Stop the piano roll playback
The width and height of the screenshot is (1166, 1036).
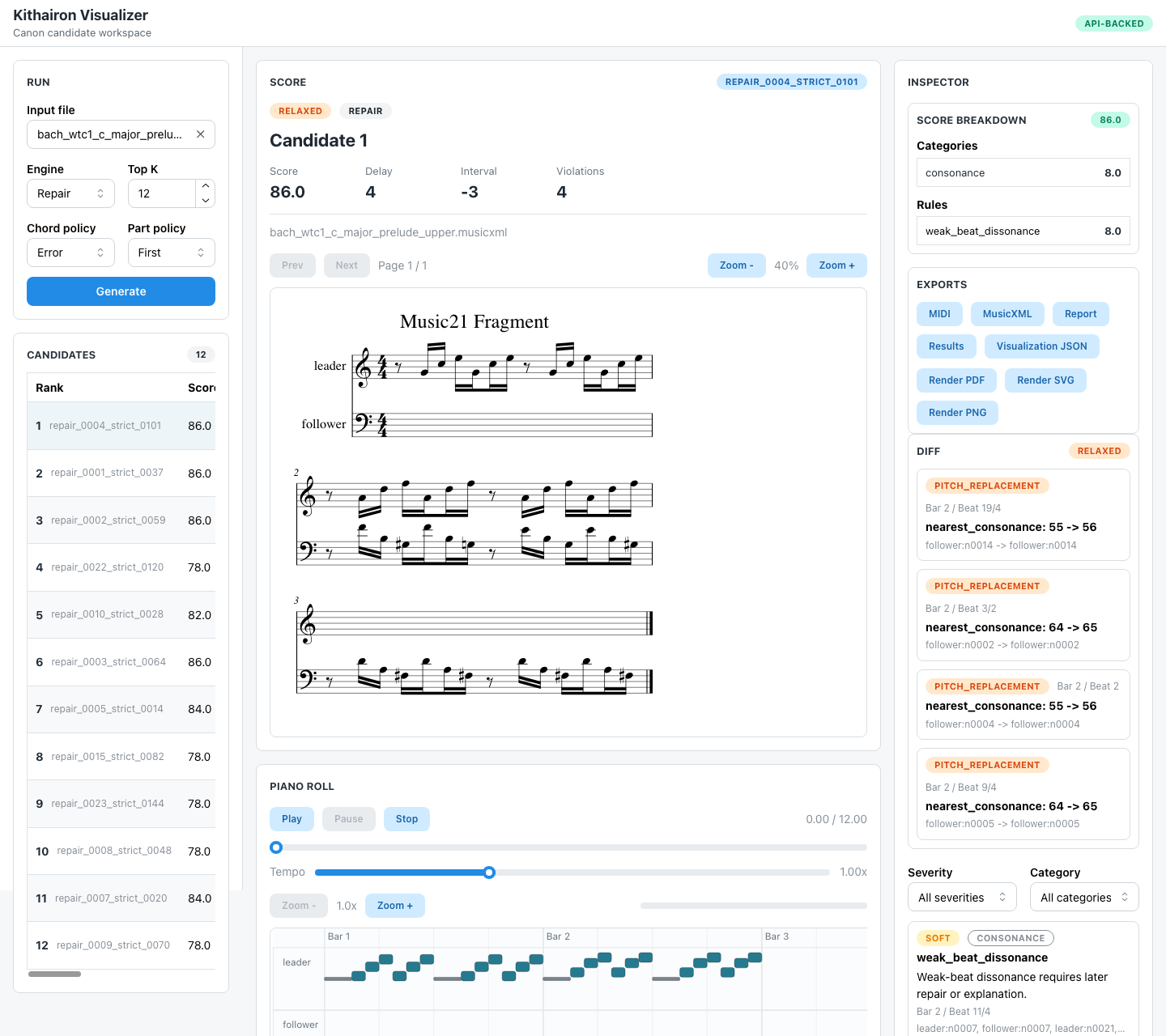coord(406,819)
